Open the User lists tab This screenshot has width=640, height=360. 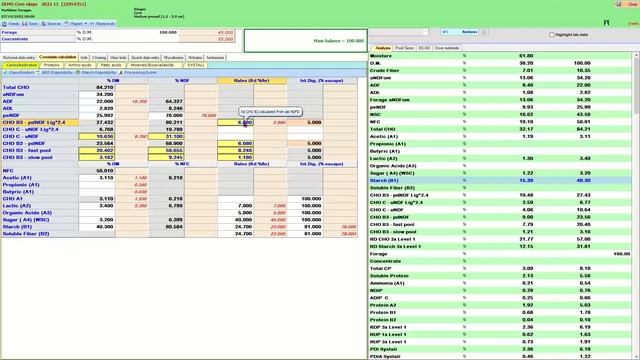tap(118, 58)
